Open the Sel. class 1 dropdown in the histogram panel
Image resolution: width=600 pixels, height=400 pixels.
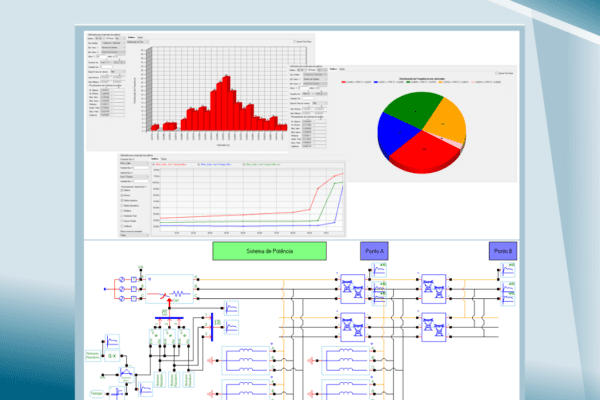click(113, 47)
